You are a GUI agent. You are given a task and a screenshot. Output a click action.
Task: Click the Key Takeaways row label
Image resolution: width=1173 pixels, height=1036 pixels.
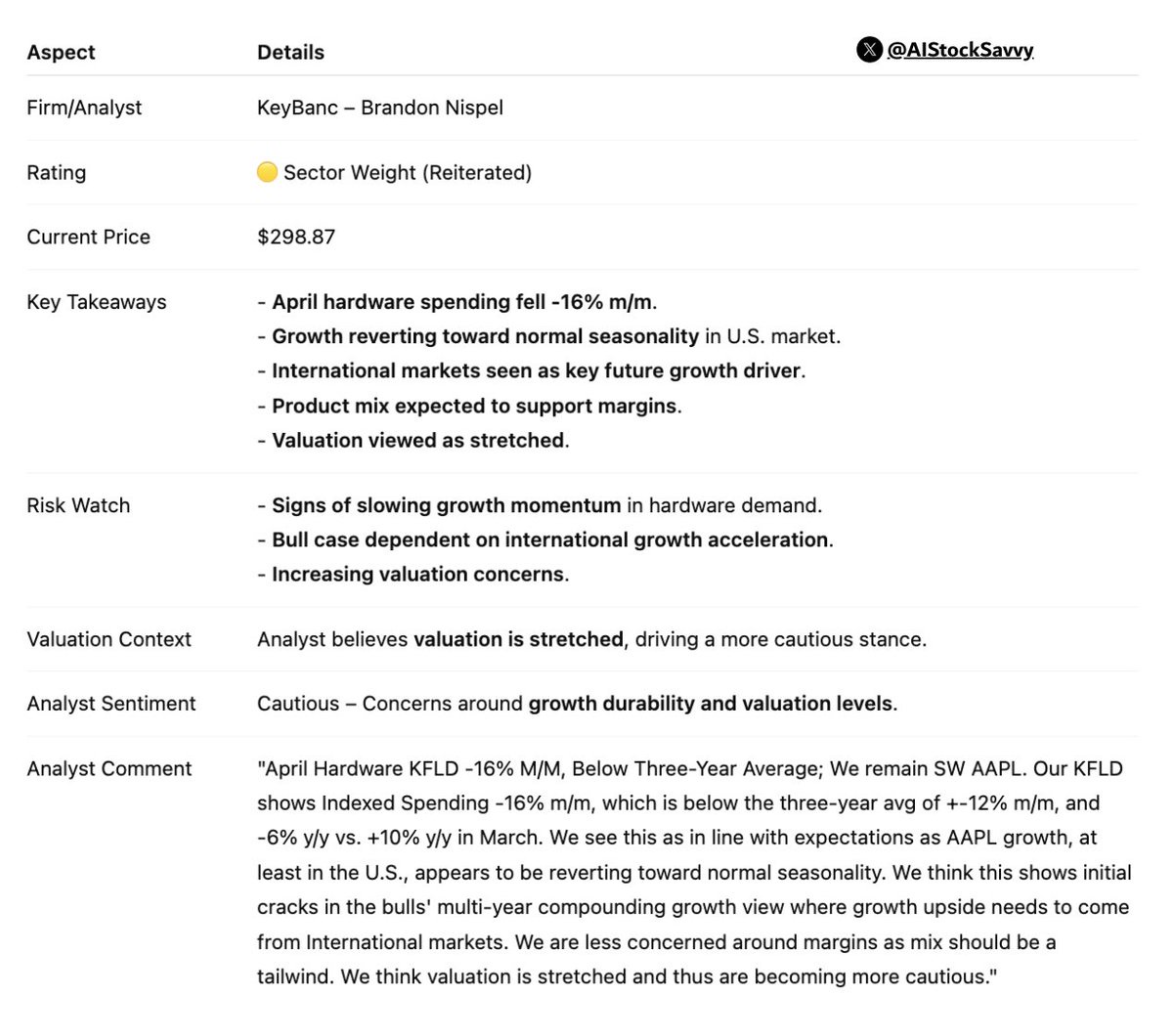tap(97, 302)
